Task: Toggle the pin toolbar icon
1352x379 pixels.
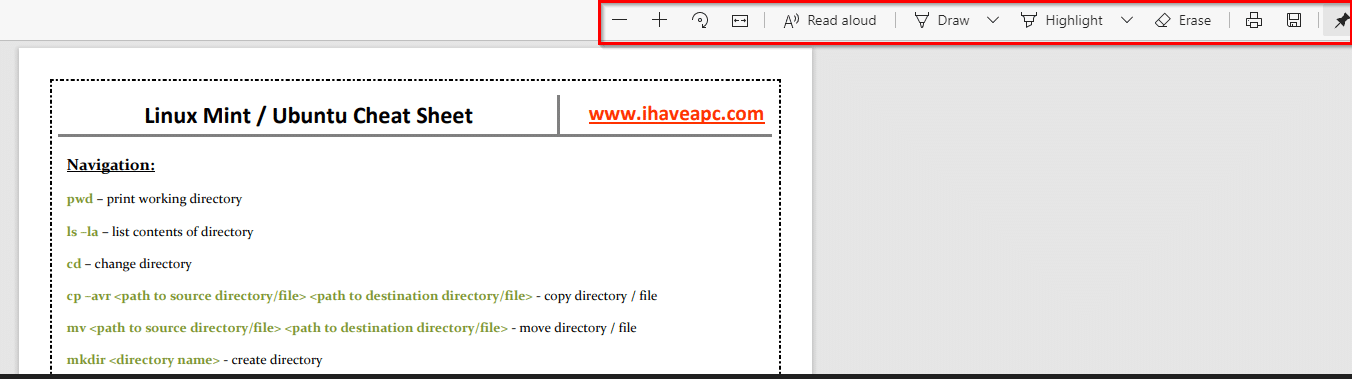Action: [1341, 20]
